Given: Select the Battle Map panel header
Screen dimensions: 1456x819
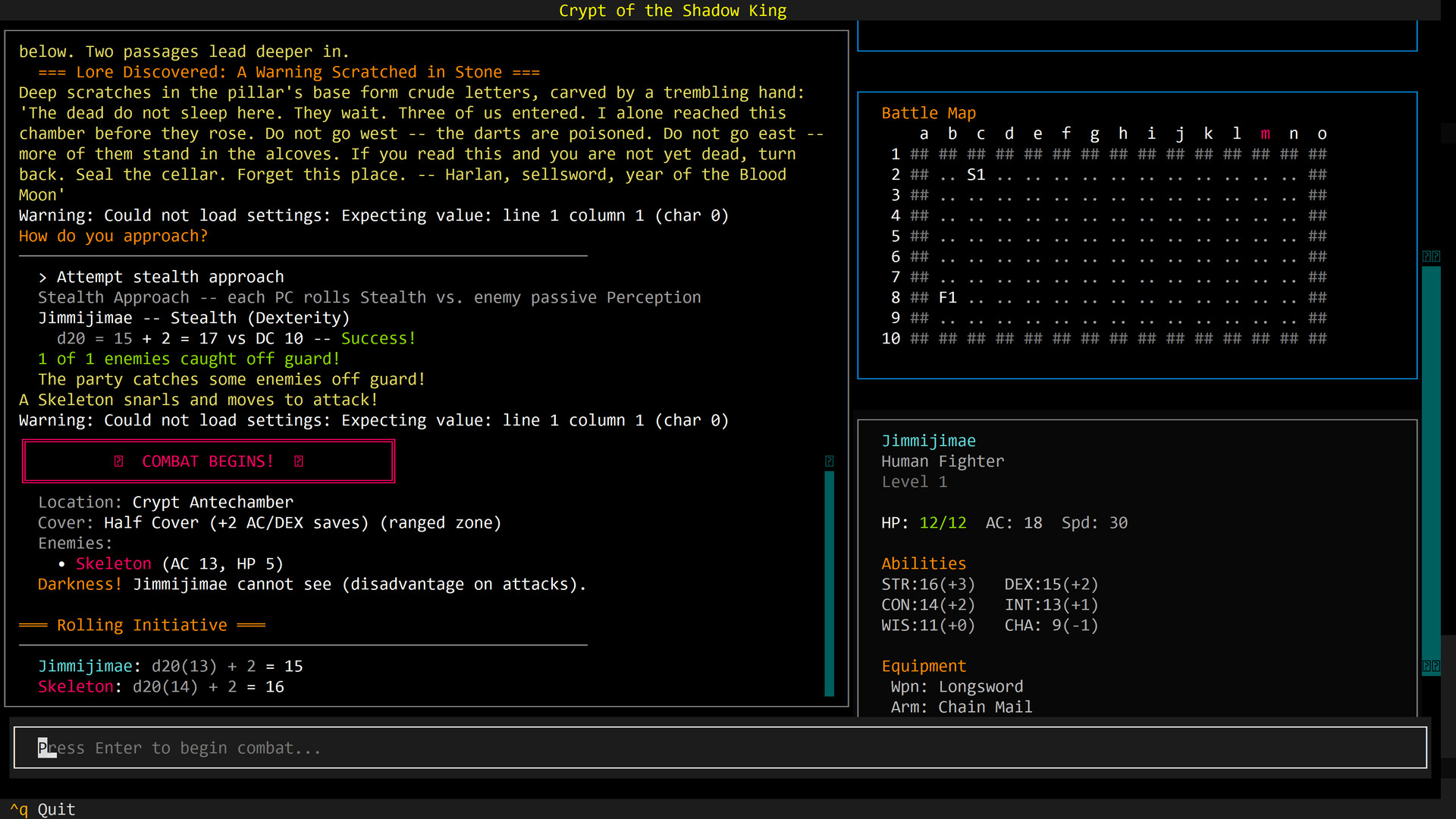Looking at the screenshot, I should [928, 112].
